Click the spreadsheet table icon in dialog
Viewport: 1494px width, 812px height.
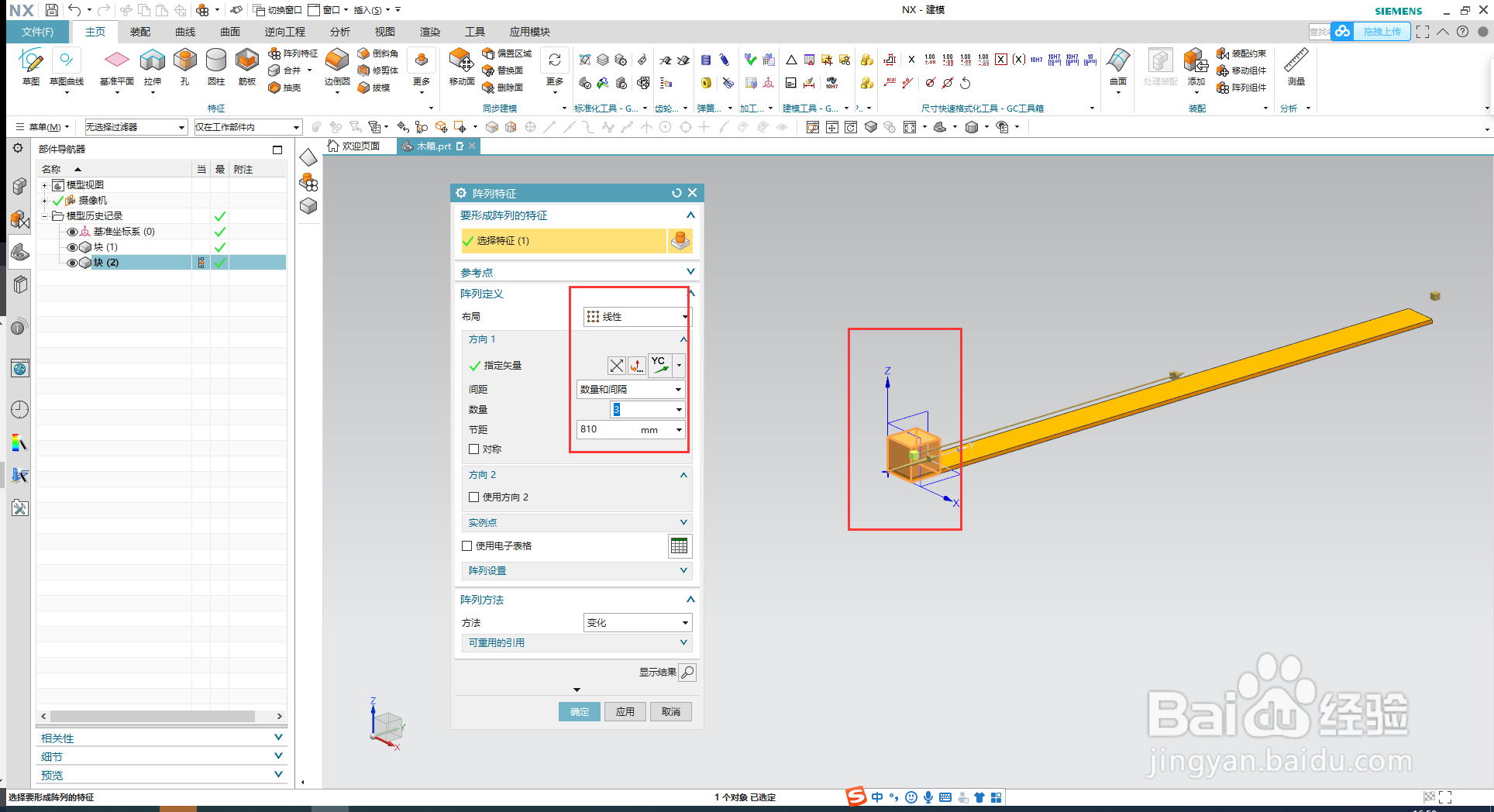tap(680, 546)
